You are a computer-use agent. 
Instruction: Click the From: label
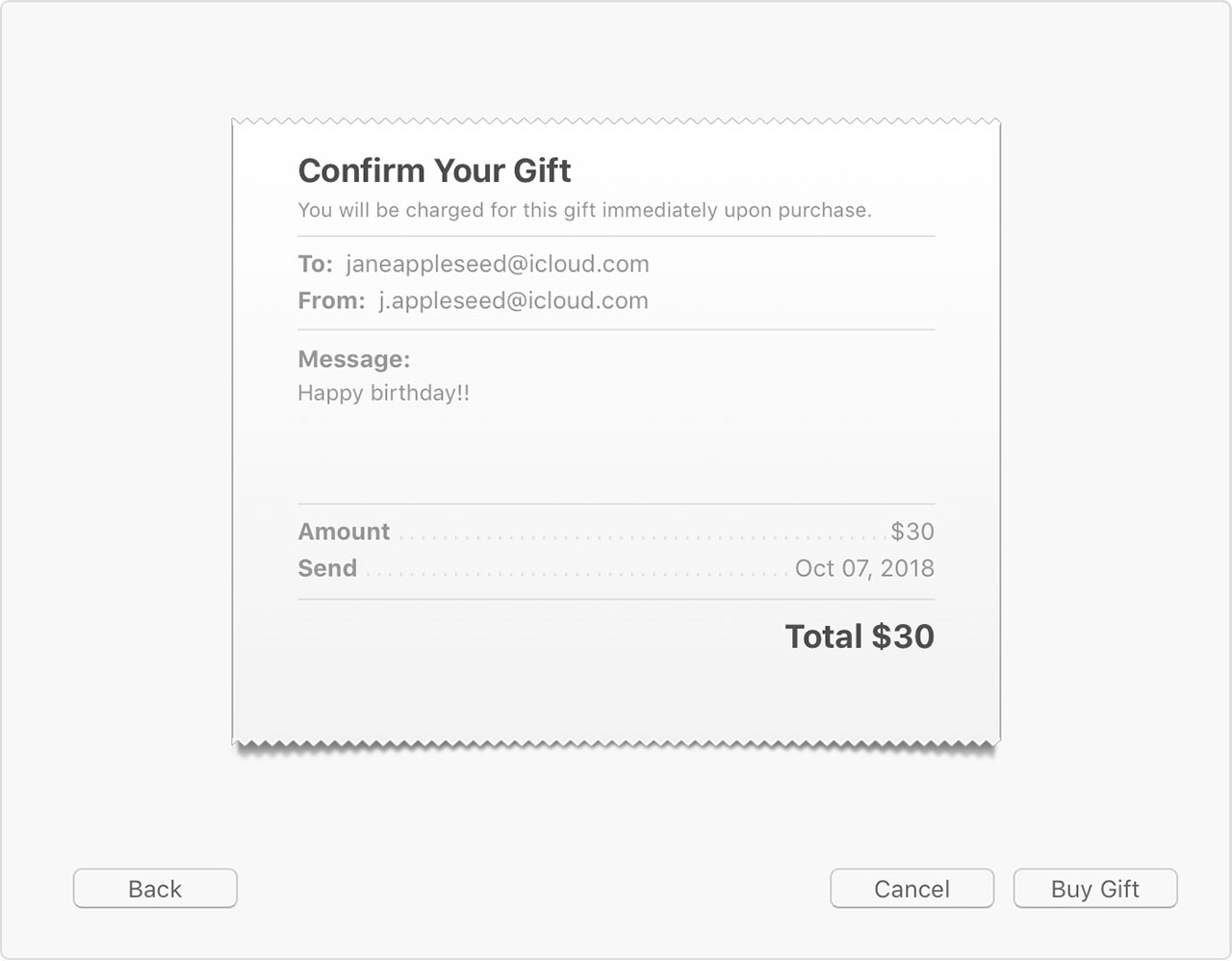(x=332, y=300)
